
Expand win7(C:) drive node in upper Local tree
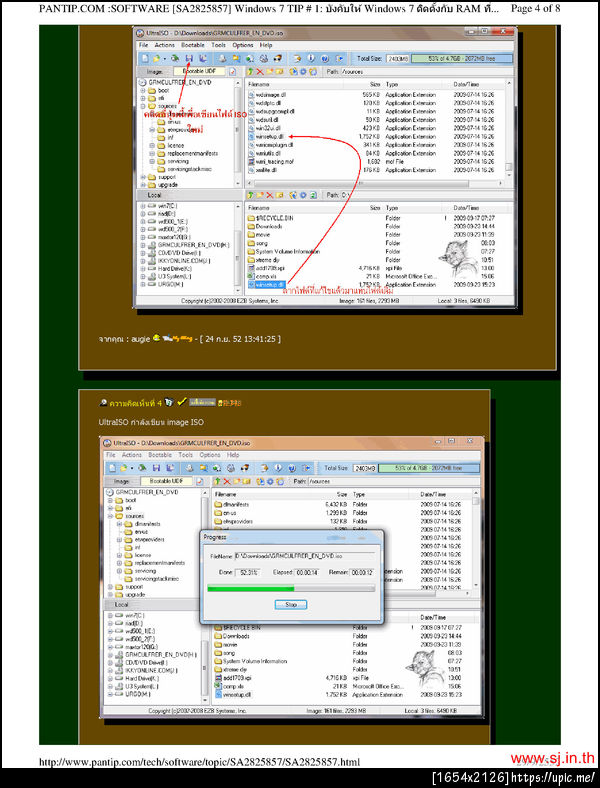(x=143, y=206)
